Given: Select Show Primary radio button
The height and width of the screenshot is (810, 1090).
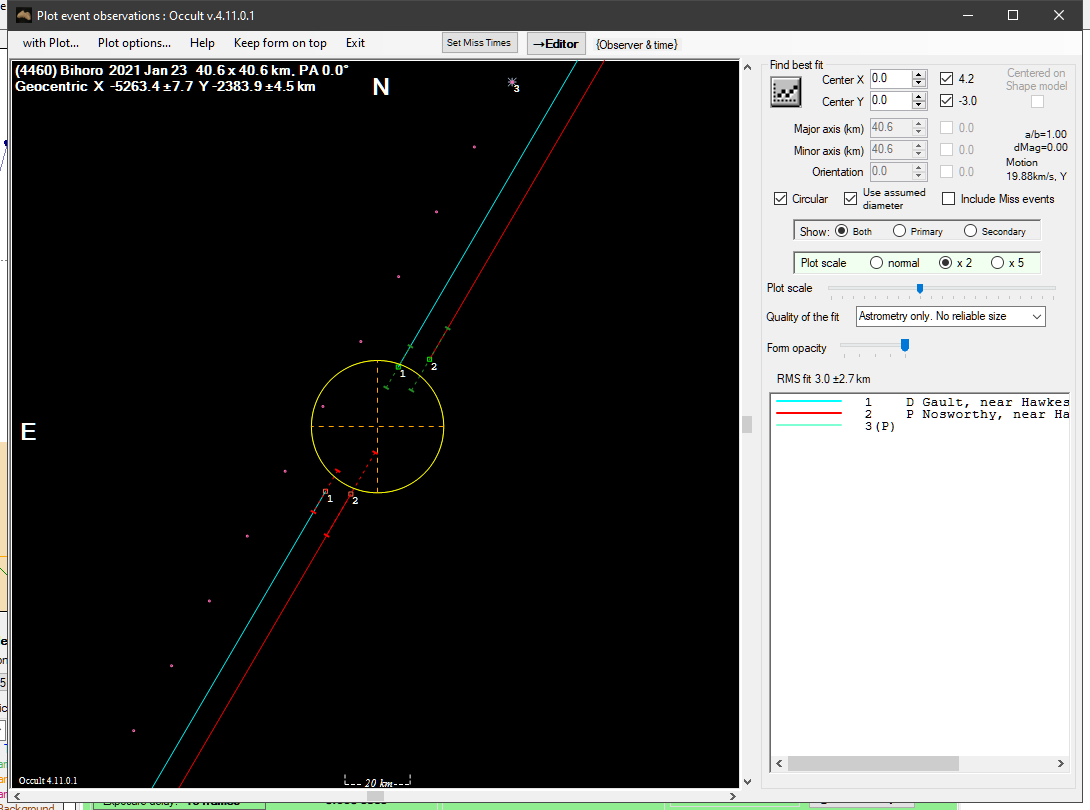Looking at the screenshot, I should pyautogui.click(x=900, y=231).
